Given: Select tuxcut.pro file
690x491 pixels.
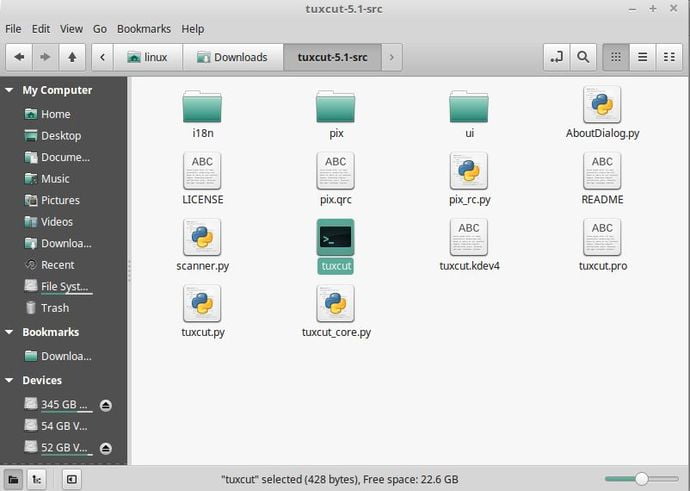Looking at the screenshot, I should (x=602, y=246).
